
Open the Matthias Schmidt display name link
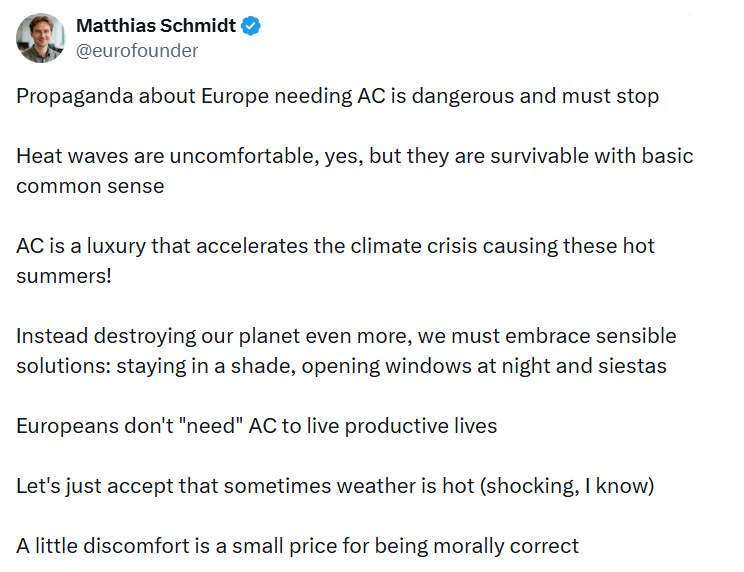click(x=156, y=26)
